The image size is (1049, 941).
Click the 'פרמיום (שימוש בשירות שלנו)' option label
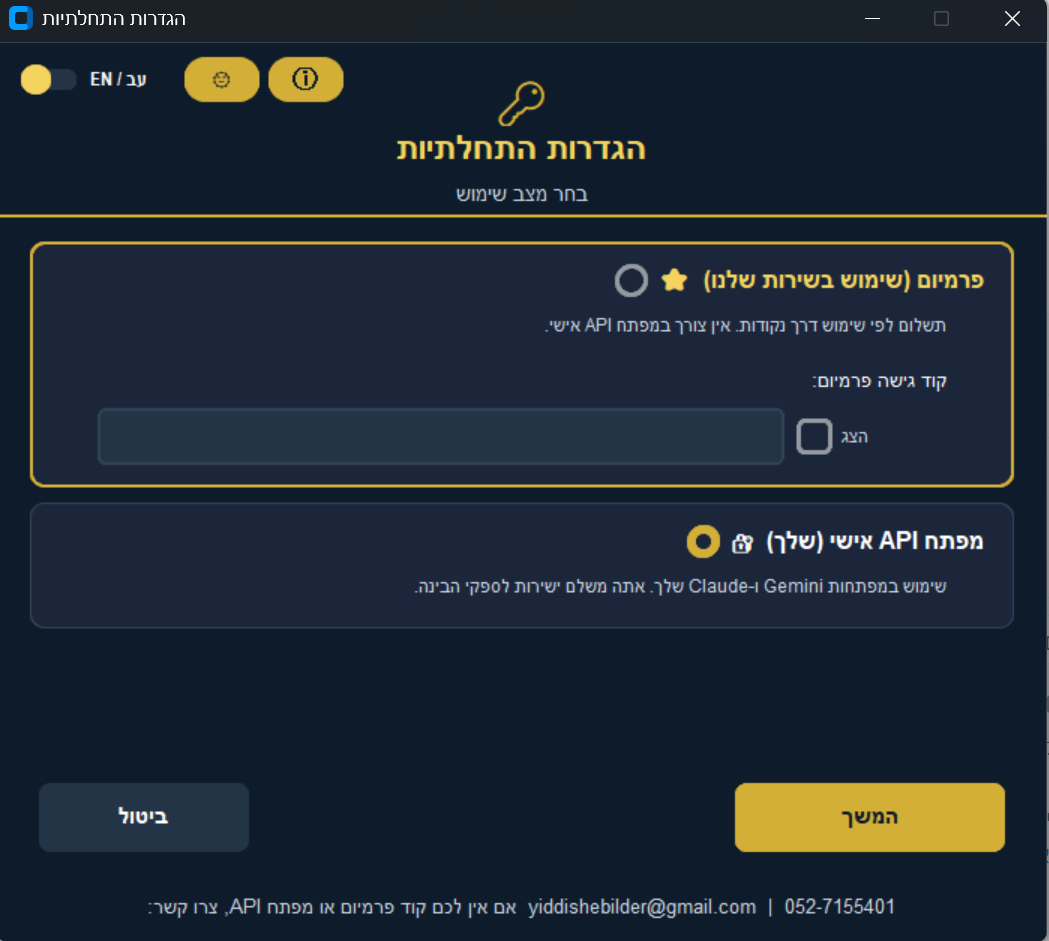pos(845,281)
